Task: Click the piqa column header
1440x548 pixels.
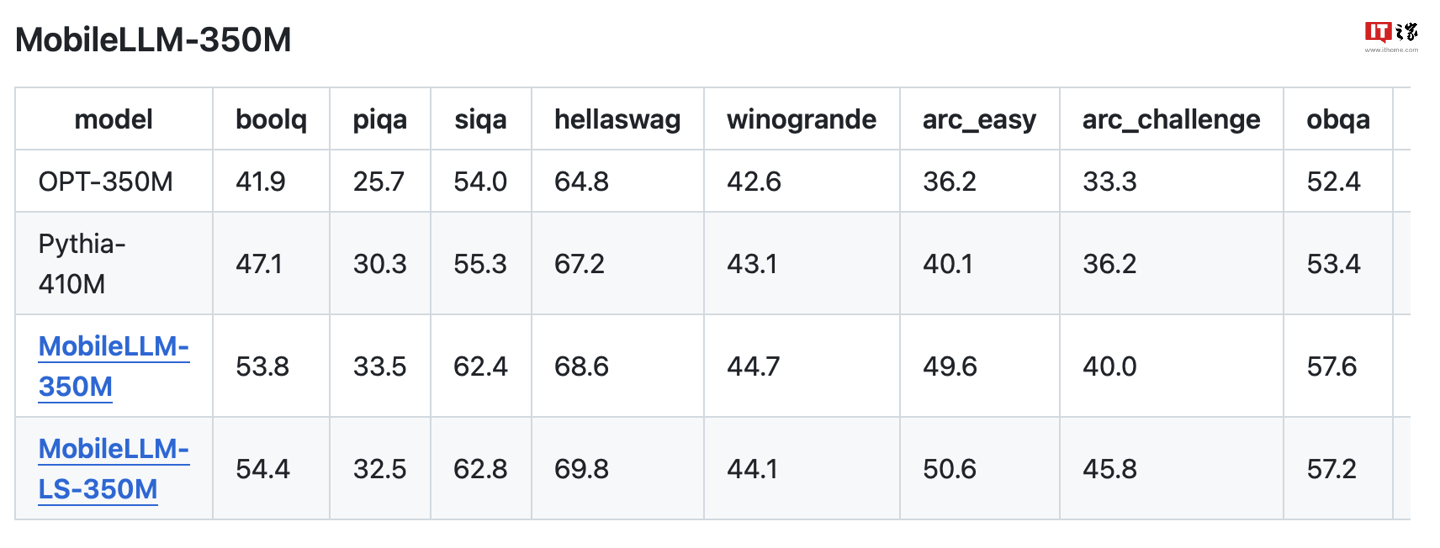Action: tap(380, 120)
